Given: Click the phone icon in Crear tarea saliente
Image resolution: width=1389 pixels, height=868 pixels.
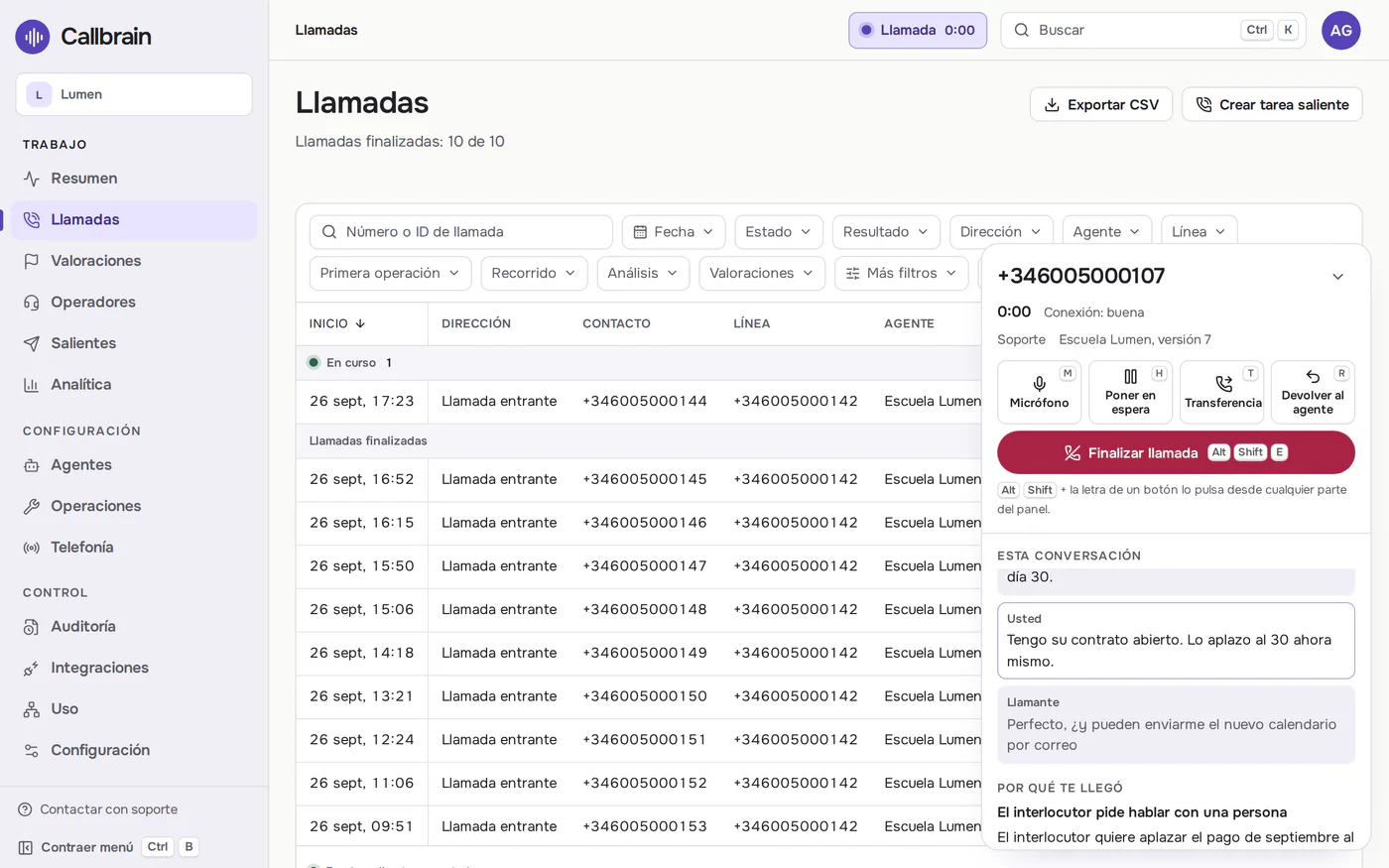Looking at the screenshot, I should coord(1203,105).
